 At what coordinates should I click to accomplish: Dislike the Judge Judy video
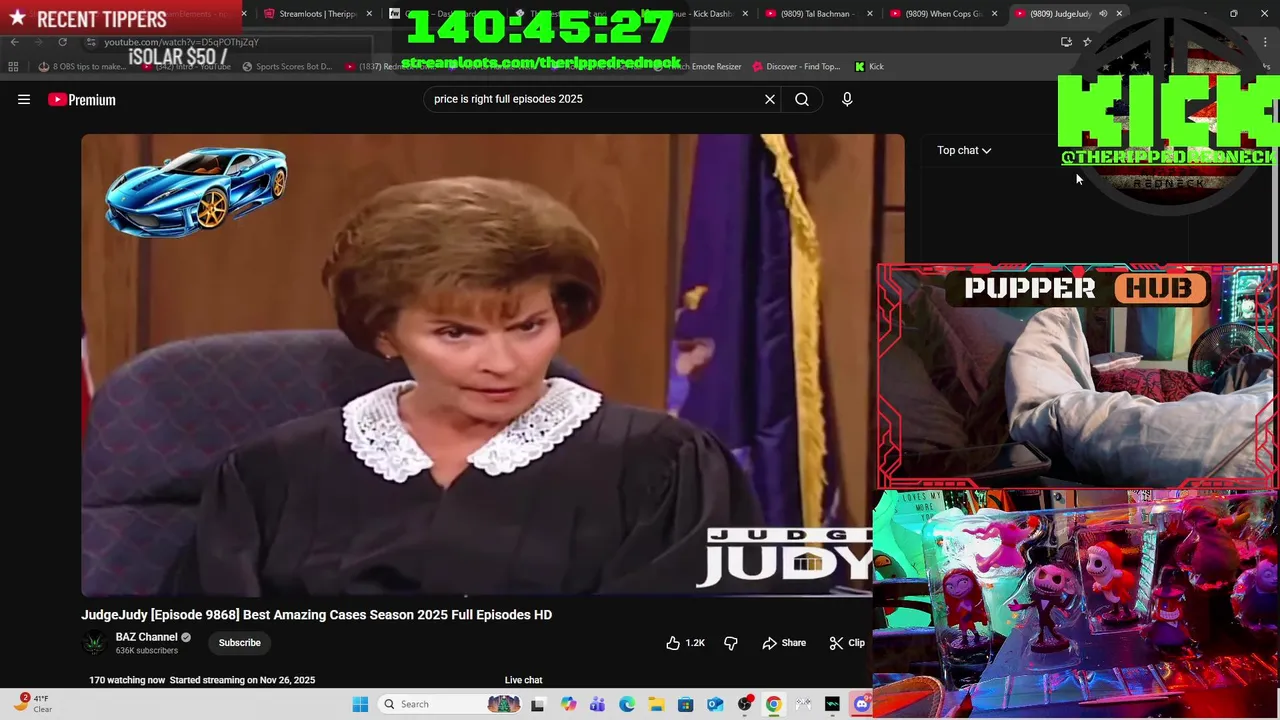(x=731, y=643)
